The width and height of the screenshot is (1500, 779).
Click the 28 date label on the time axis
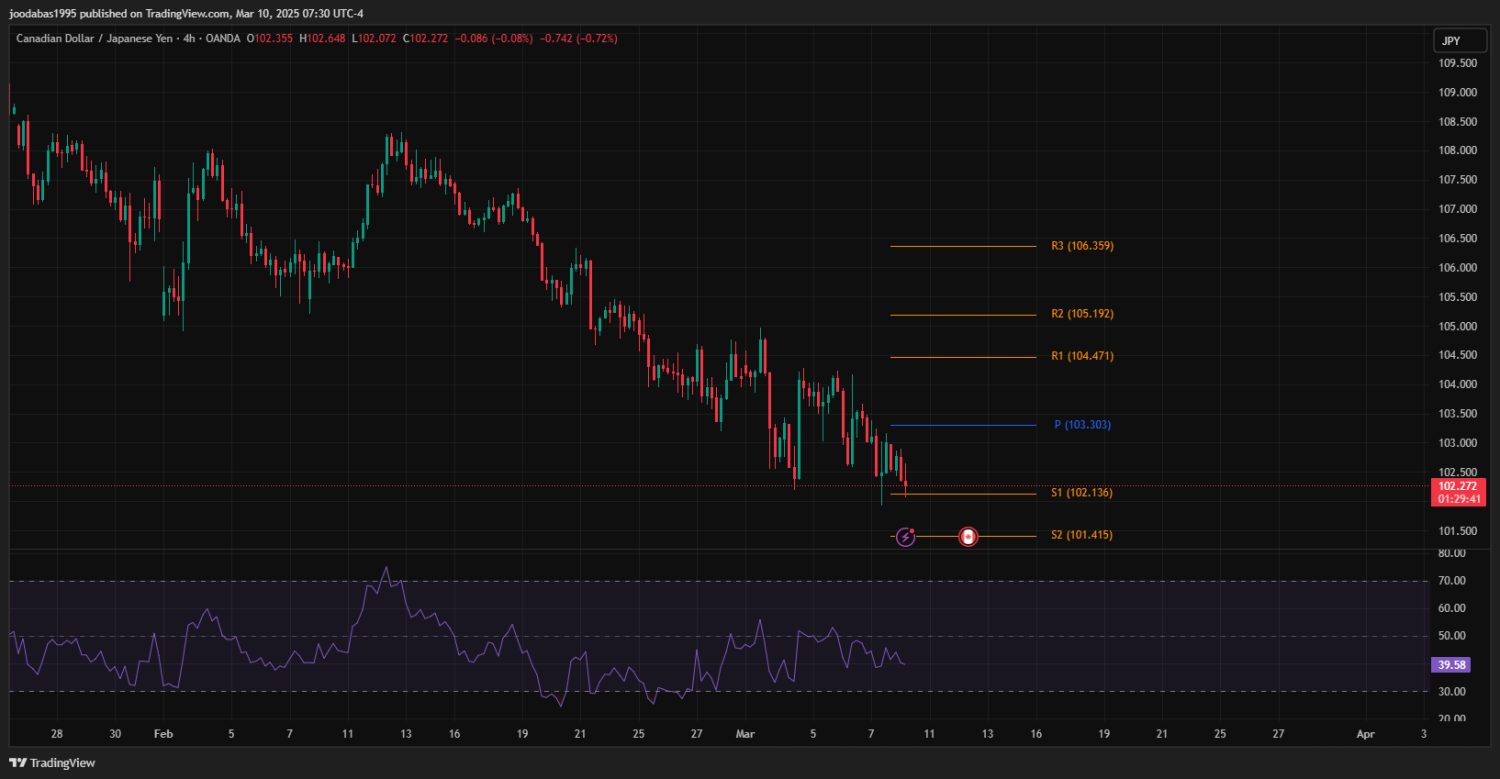(57, 733)
